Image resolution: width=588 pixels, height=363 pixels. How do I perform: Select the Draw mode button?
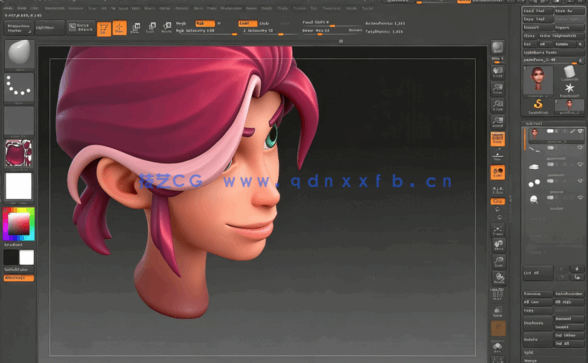tap(120, 28)
